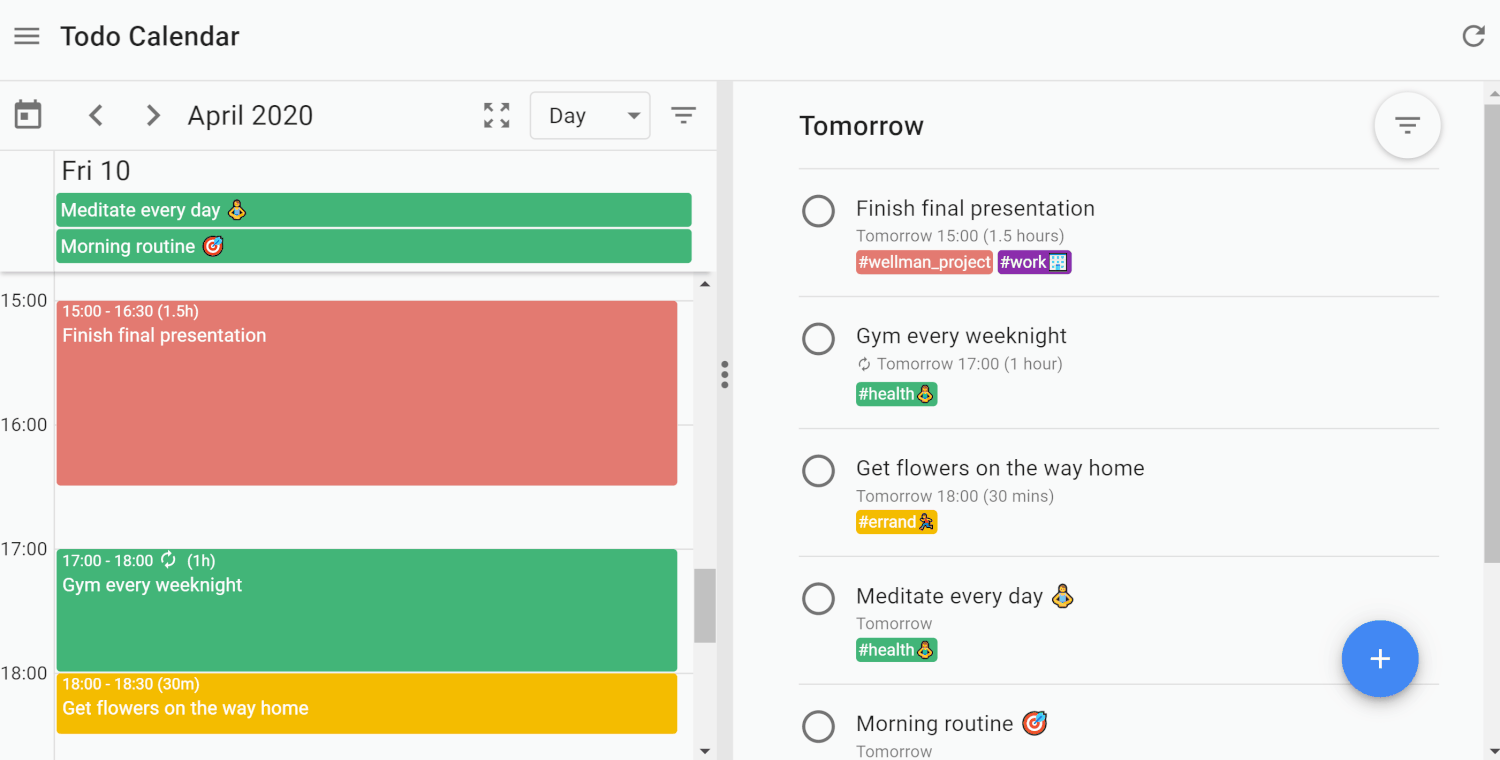Click Tomorrow 18:00 (30 mins) detail text
This screenshot has width=1500, height=760.
pyautogui.click(x=955, y=496)
